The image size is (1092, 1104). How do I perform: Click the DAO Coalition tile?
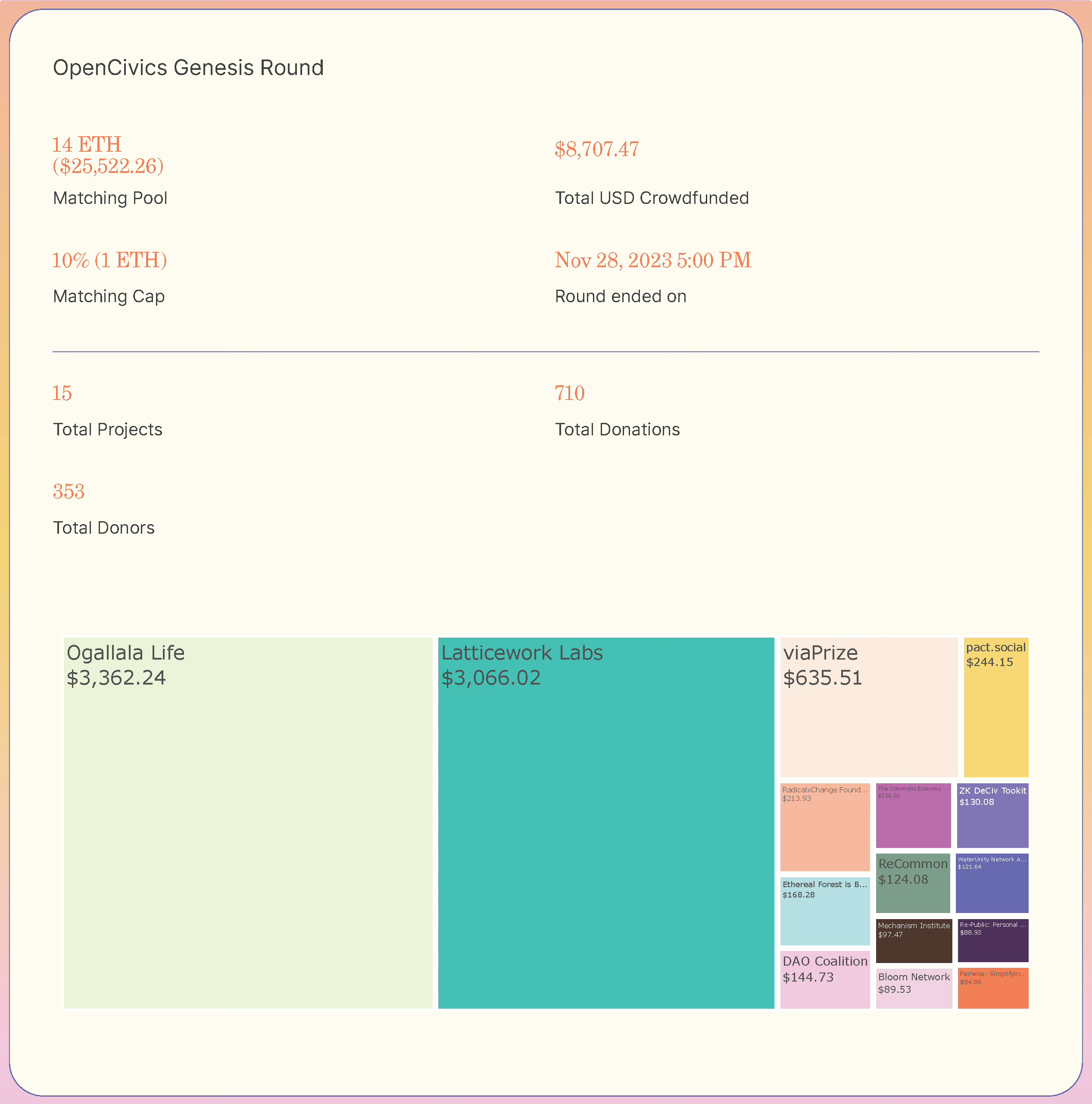click(x=825, y=979)
